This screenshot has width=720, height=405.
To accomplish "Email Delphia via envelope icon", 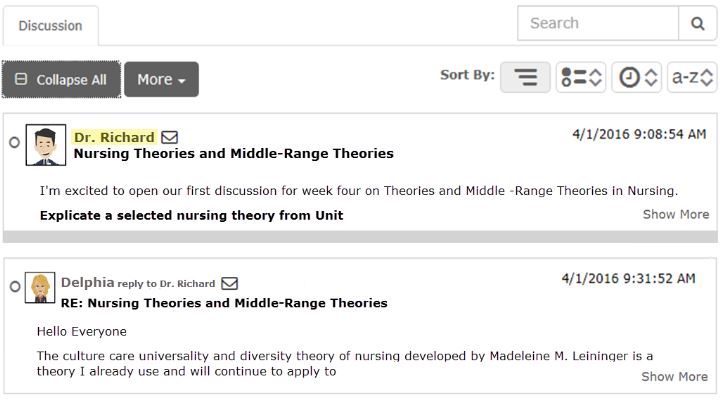I will pyautogui.click(x=230, y=283).
